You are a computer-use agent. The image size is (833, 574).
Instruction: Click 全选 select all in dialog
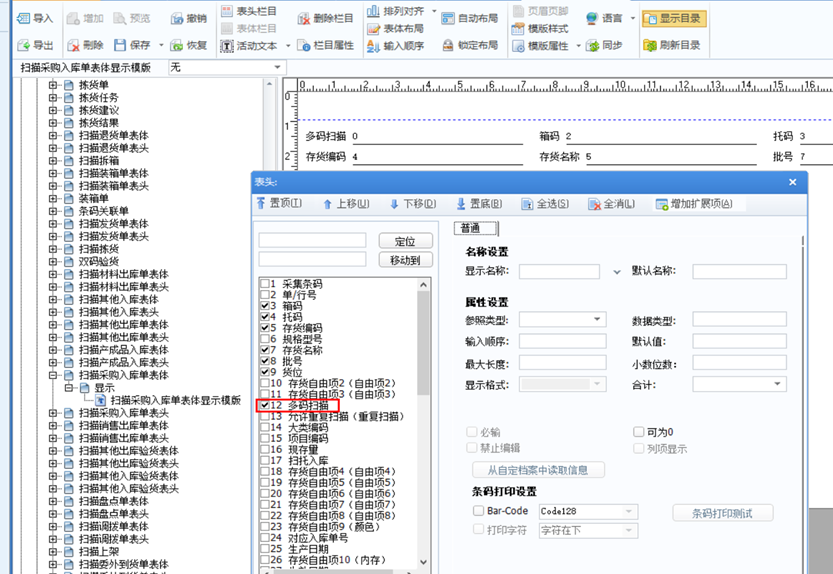coord(545,204)
